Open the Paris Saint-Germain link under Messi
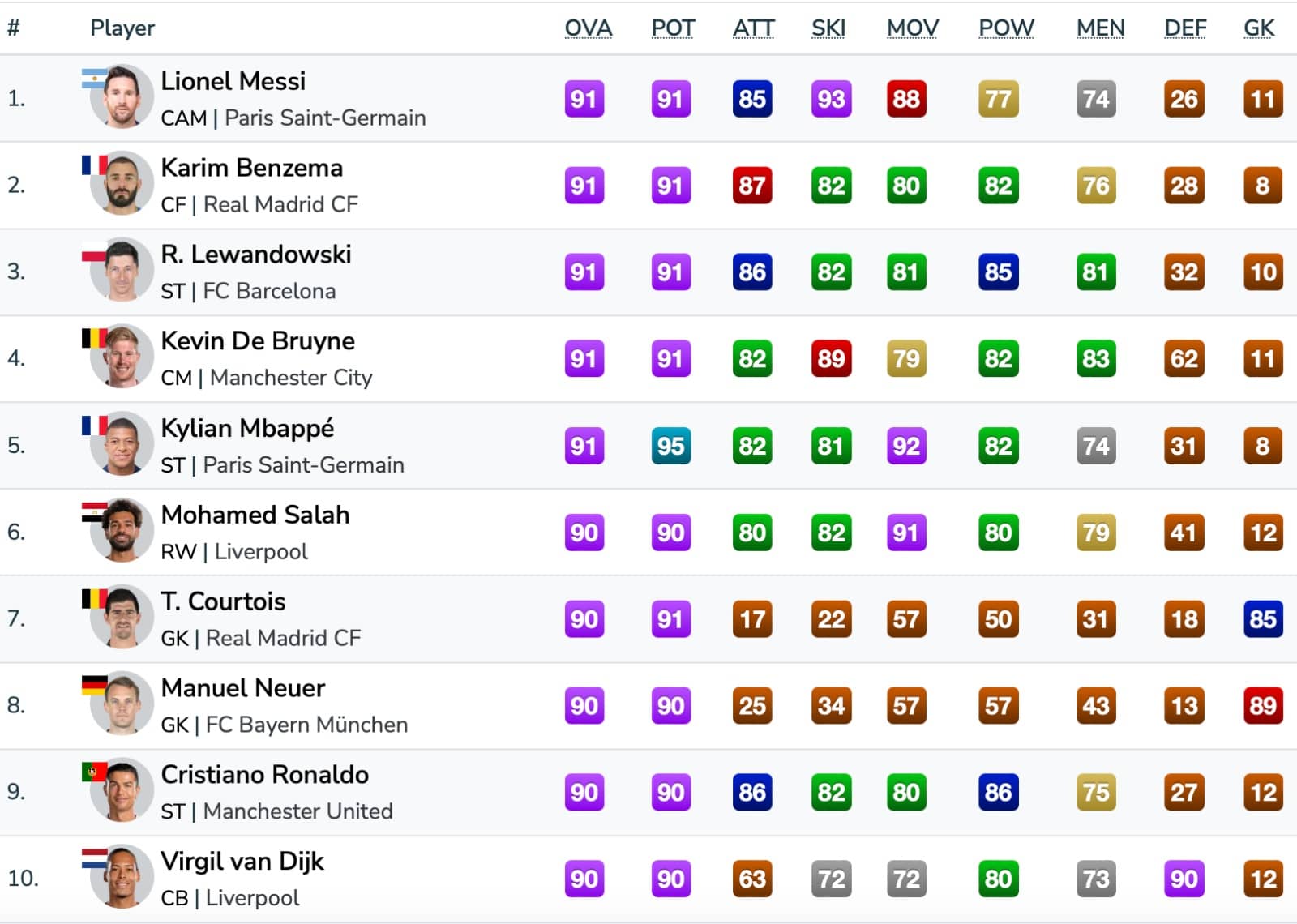 click(x=325, y=118)
